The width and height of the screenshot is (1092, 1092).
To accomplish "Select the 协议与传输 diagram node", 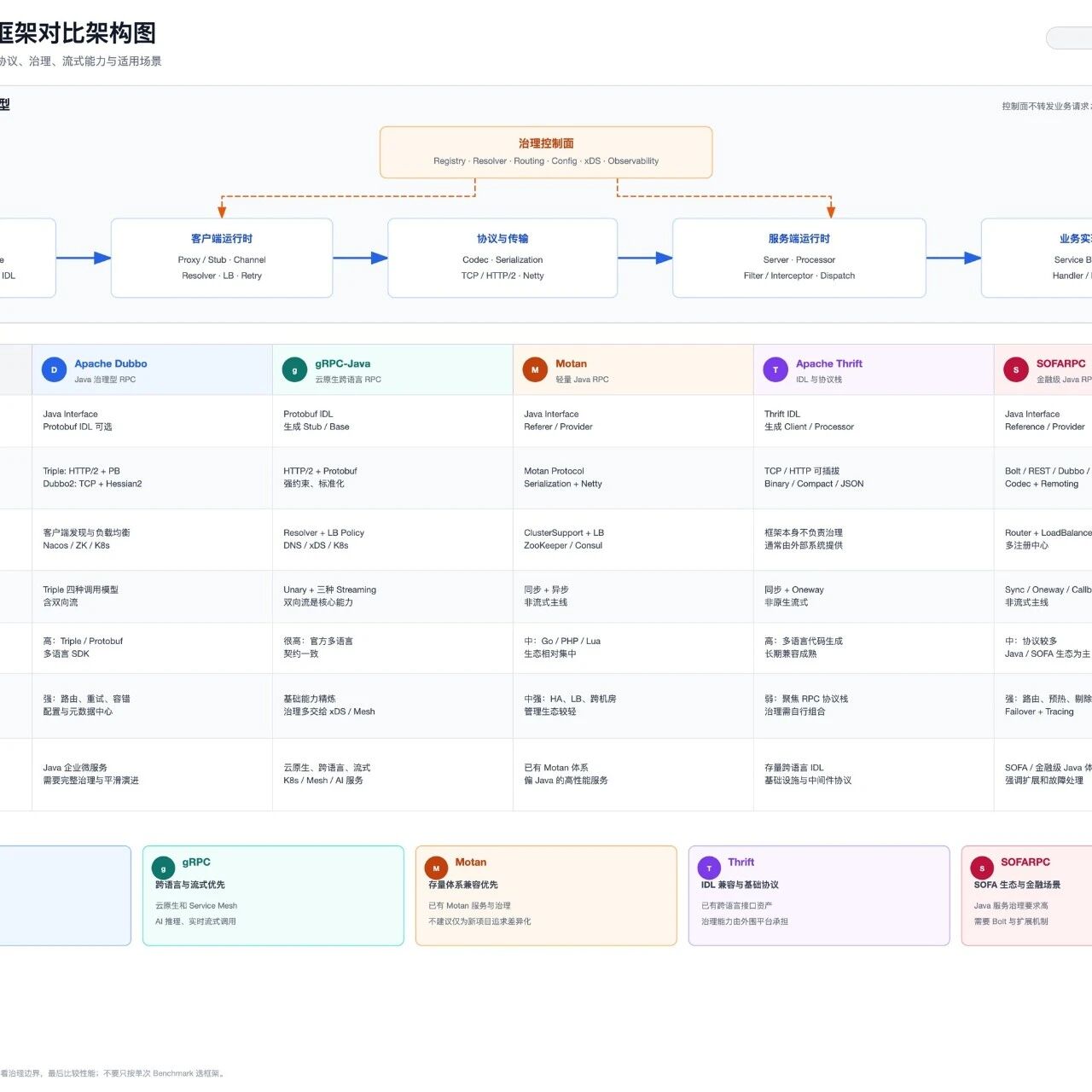I will (x=502, y=258).
